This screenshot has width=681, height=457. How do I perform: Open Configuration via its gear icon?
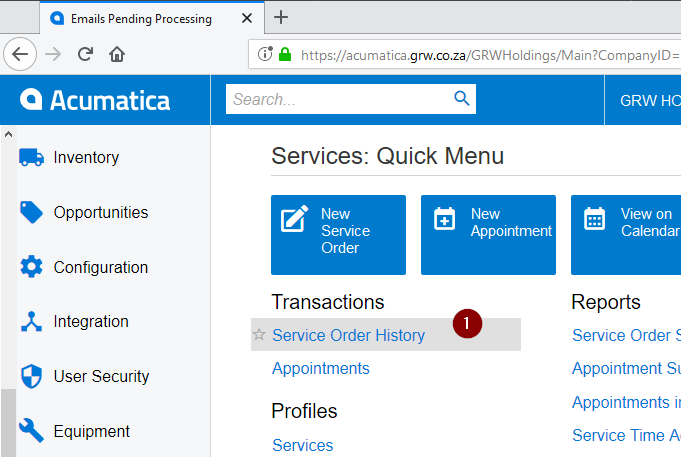(x=31, y=267)
